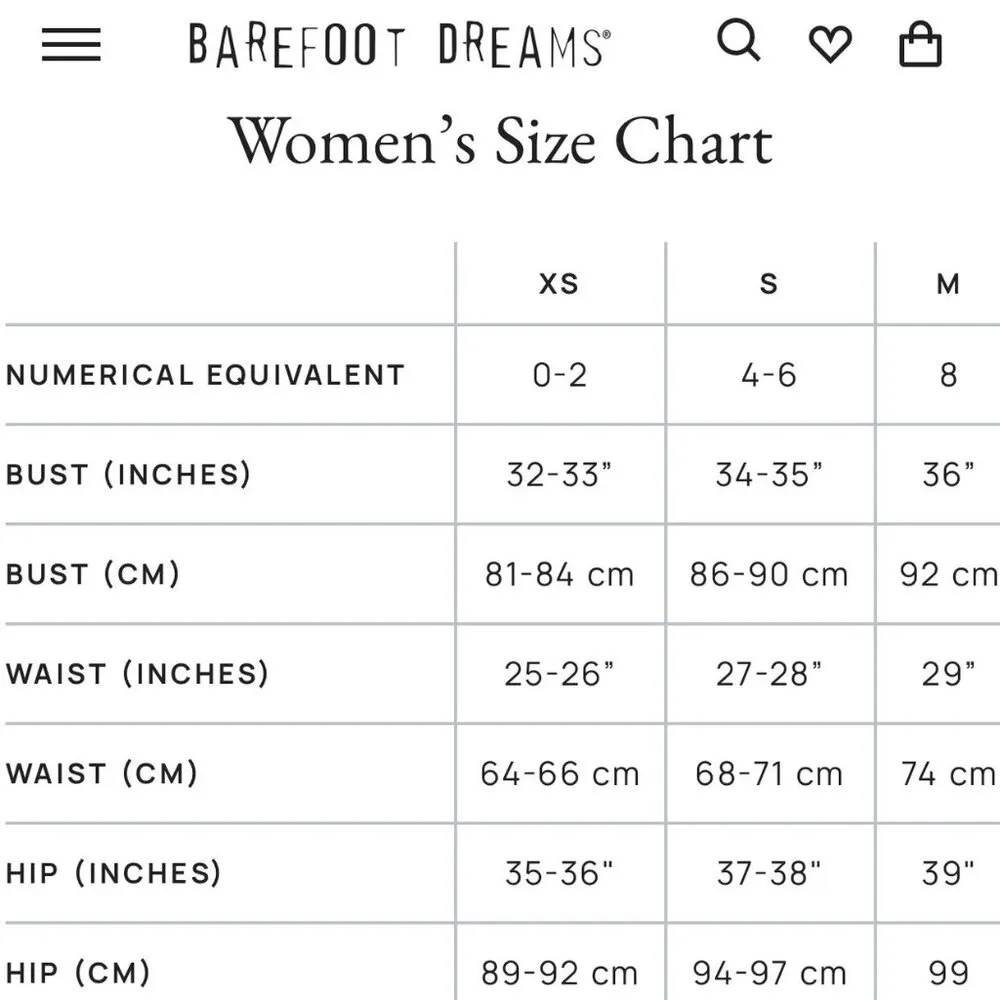Select the HIP (INCHES) row label

[x=113, y=873]
